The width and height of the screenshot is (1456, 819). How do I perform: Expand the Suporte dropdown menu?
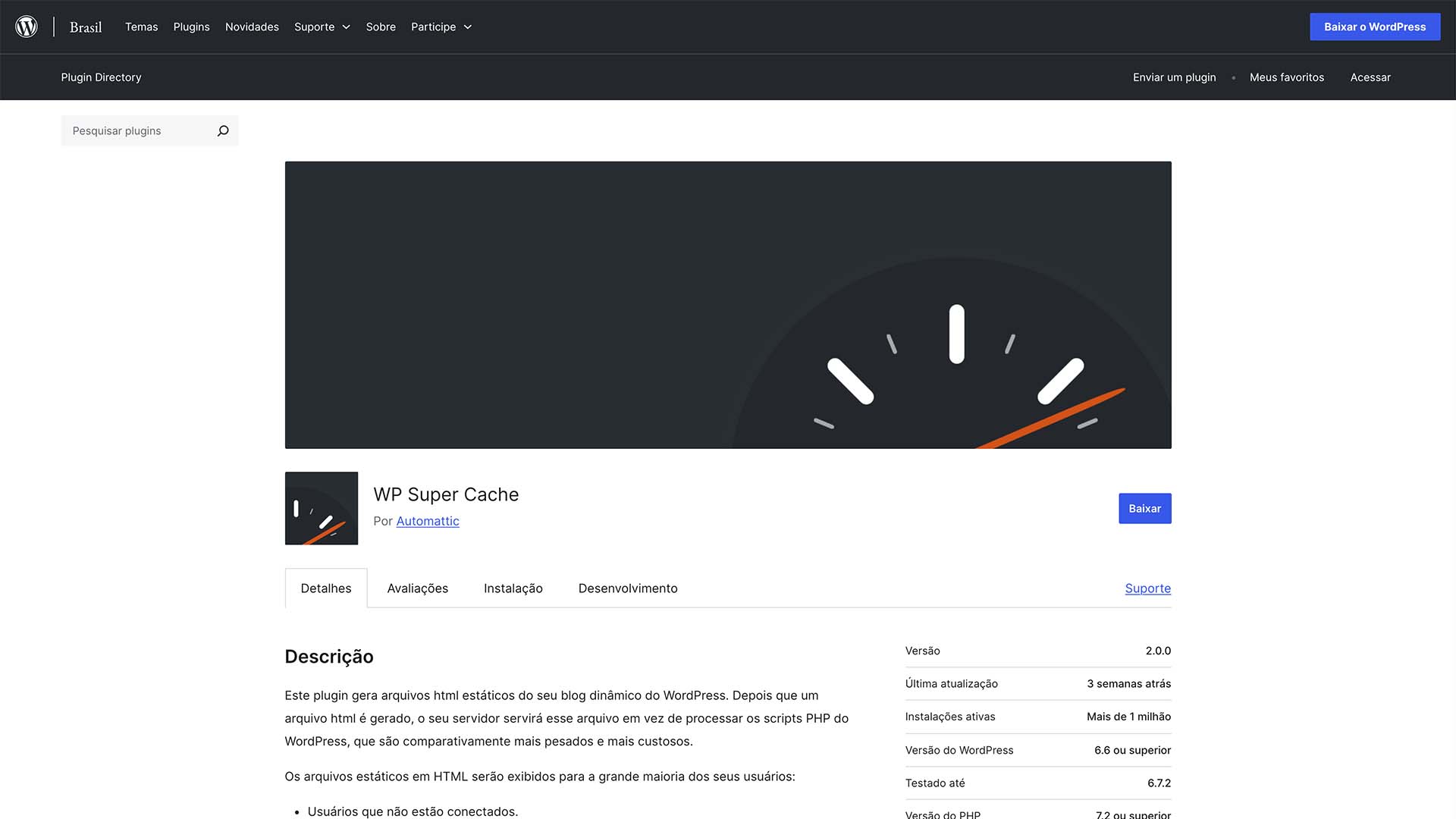pos(322,27)
